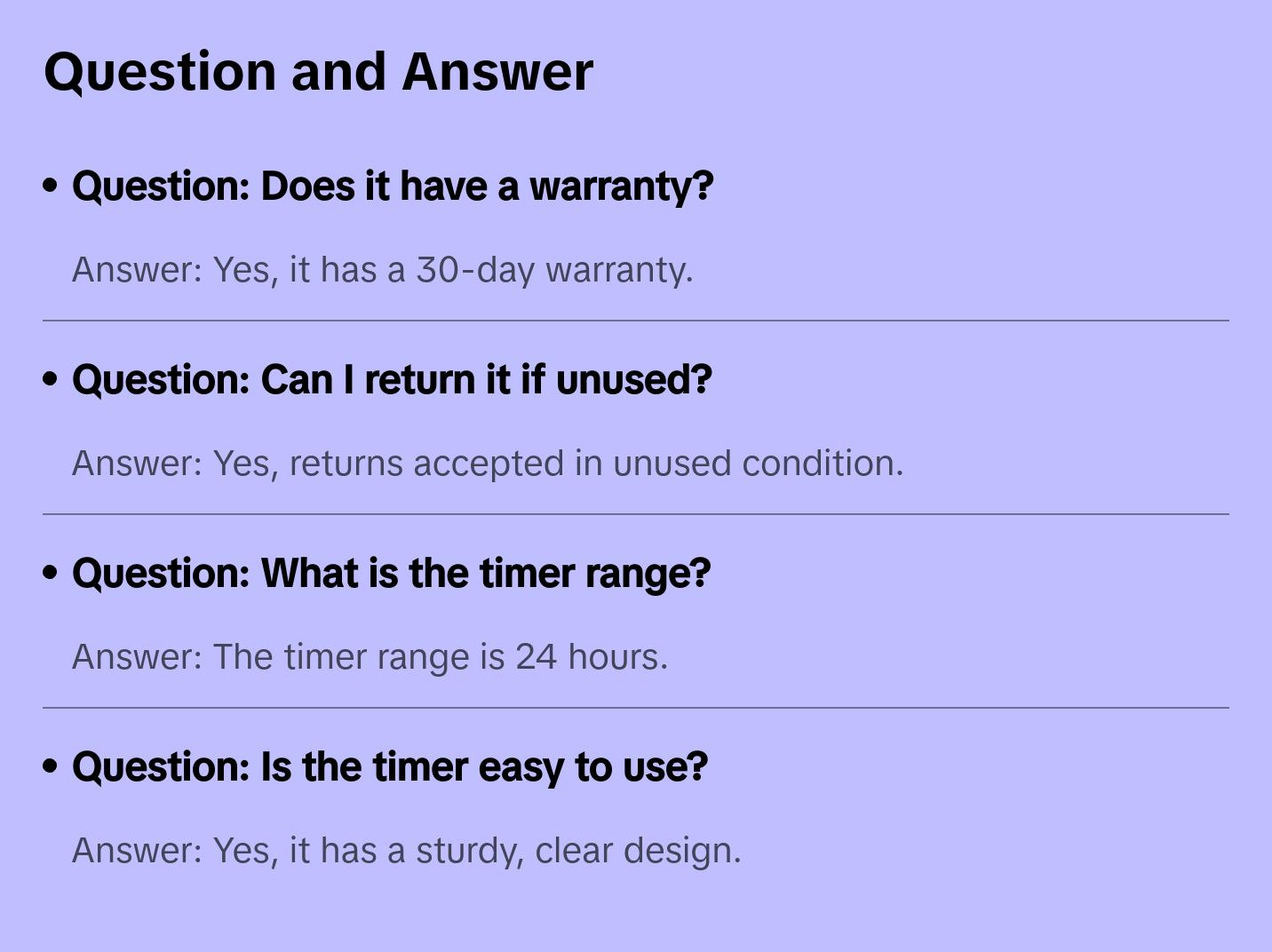
Task: Click the divider line below the timer range answer
Action: pyautogui.click(x=636, y=708)
